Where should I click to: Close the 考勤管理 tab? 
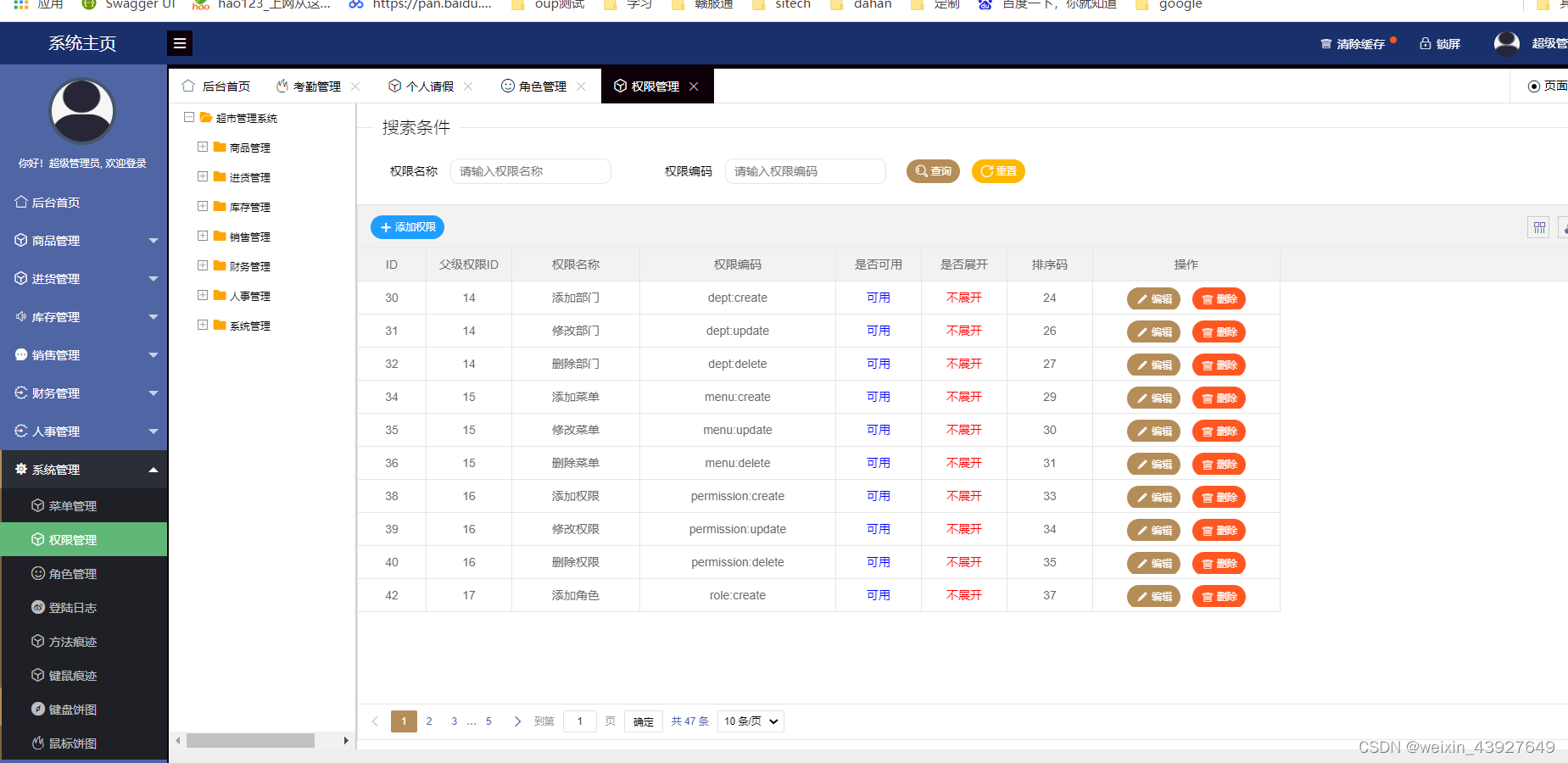355,86
